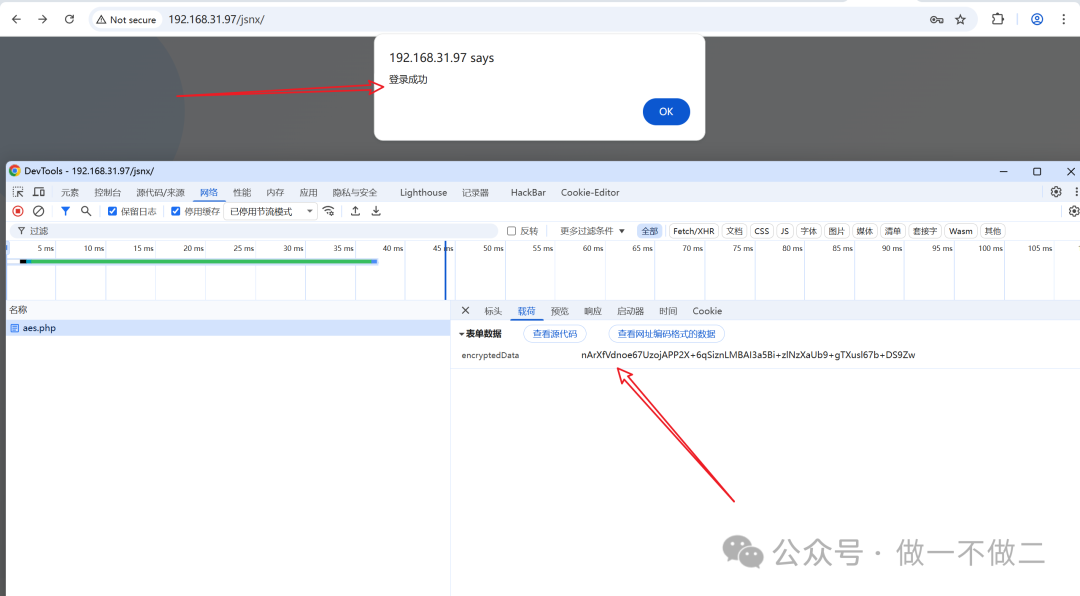Open network conditions wifi icon
This screenshot has width=1080, height=596.
329,212
